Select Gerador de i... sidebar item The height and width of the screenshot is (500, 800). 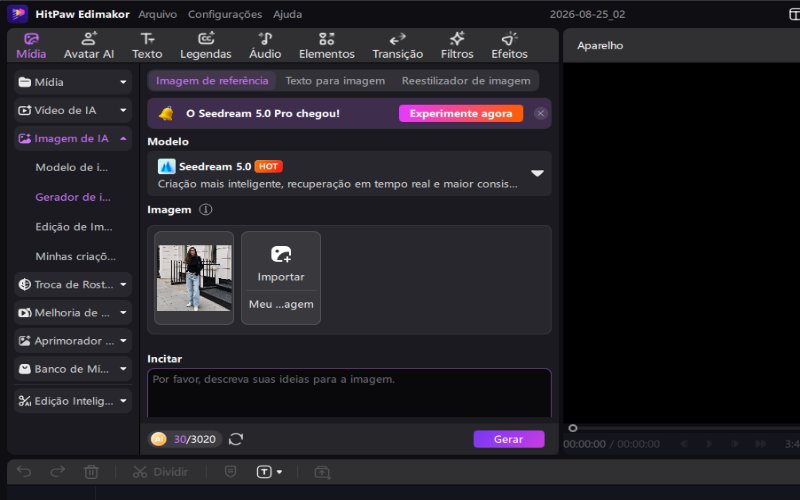tap(73, 197)
